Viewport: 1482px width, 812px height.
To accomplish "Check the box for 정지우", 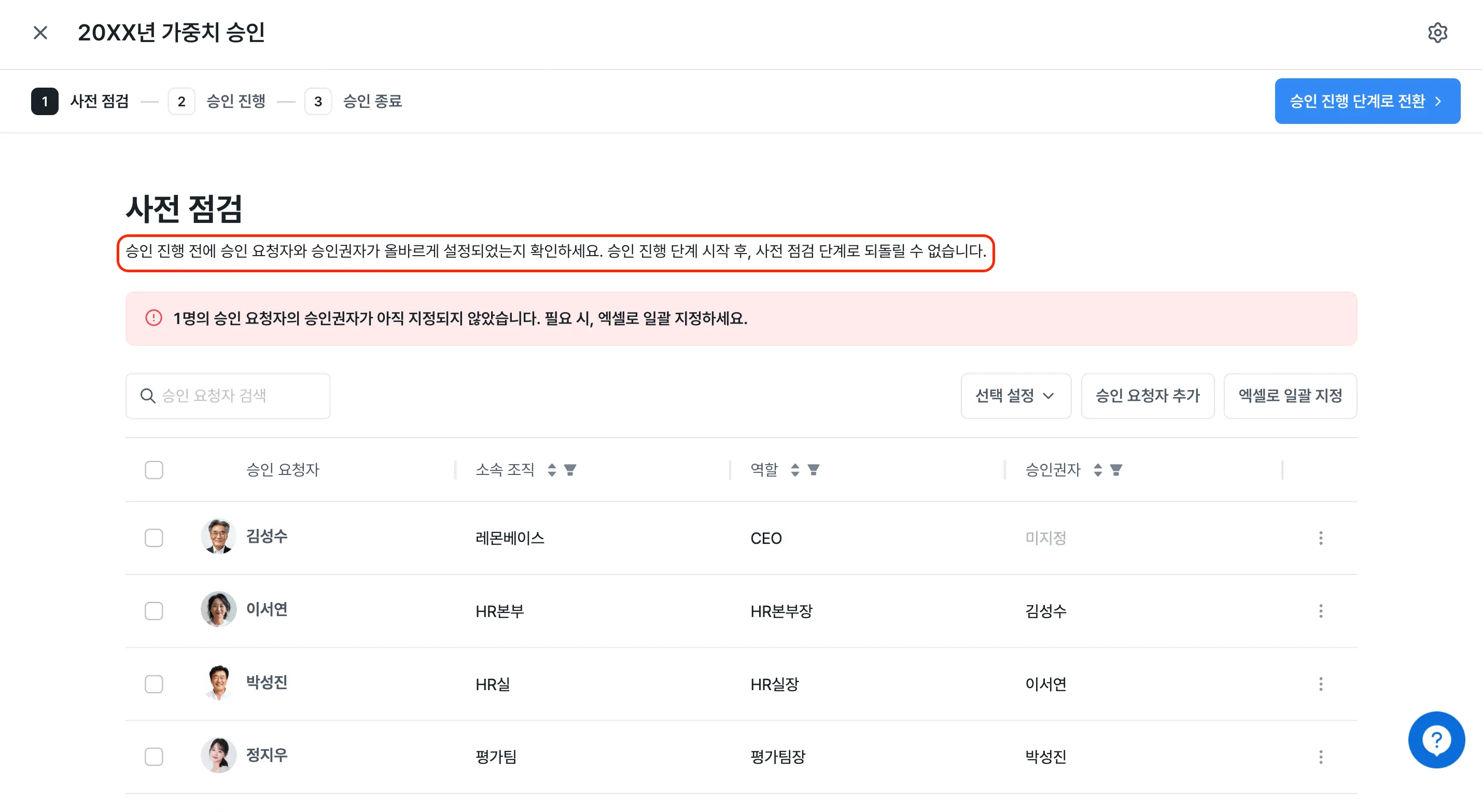I will [x=154, y=757].
